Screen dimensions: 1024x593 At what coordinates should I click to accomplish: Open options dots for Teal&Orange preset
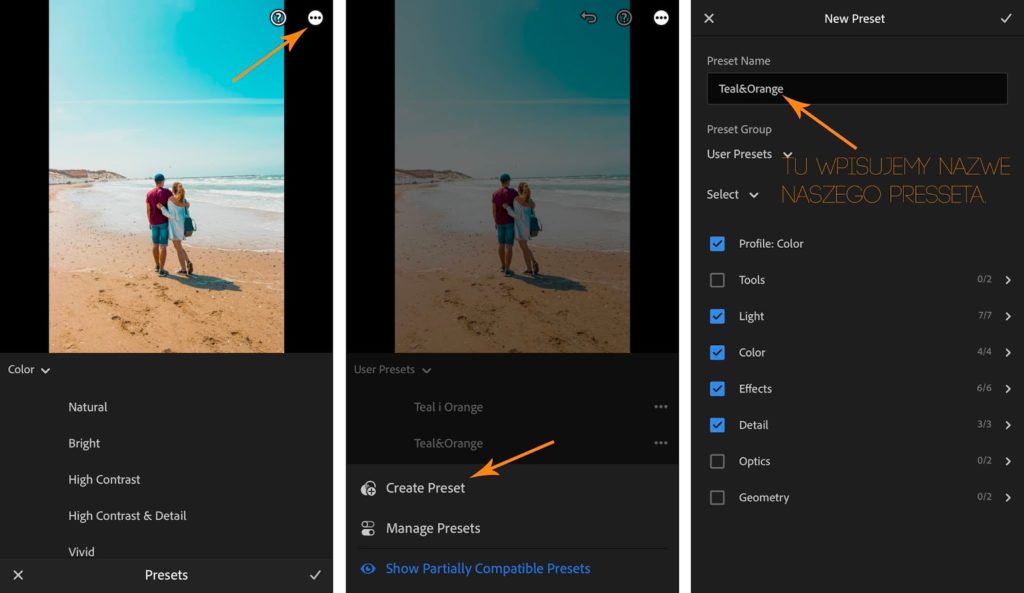[661, 443]
